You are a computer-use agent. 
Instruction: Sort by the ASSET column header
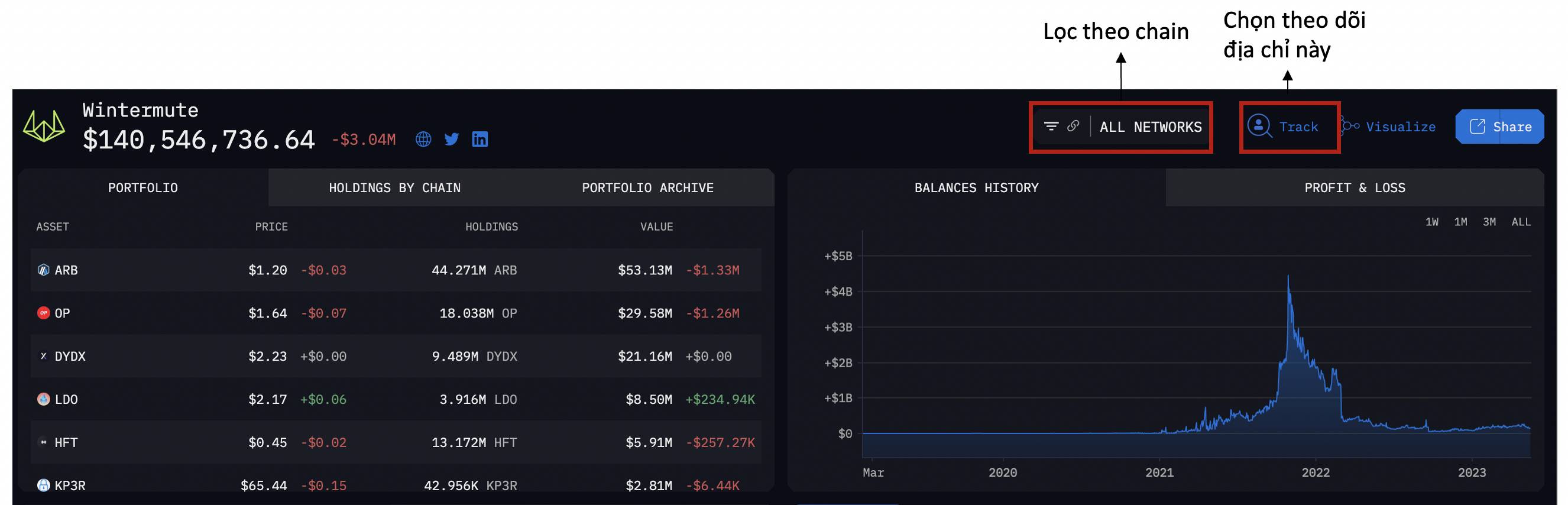click(53, 226)
